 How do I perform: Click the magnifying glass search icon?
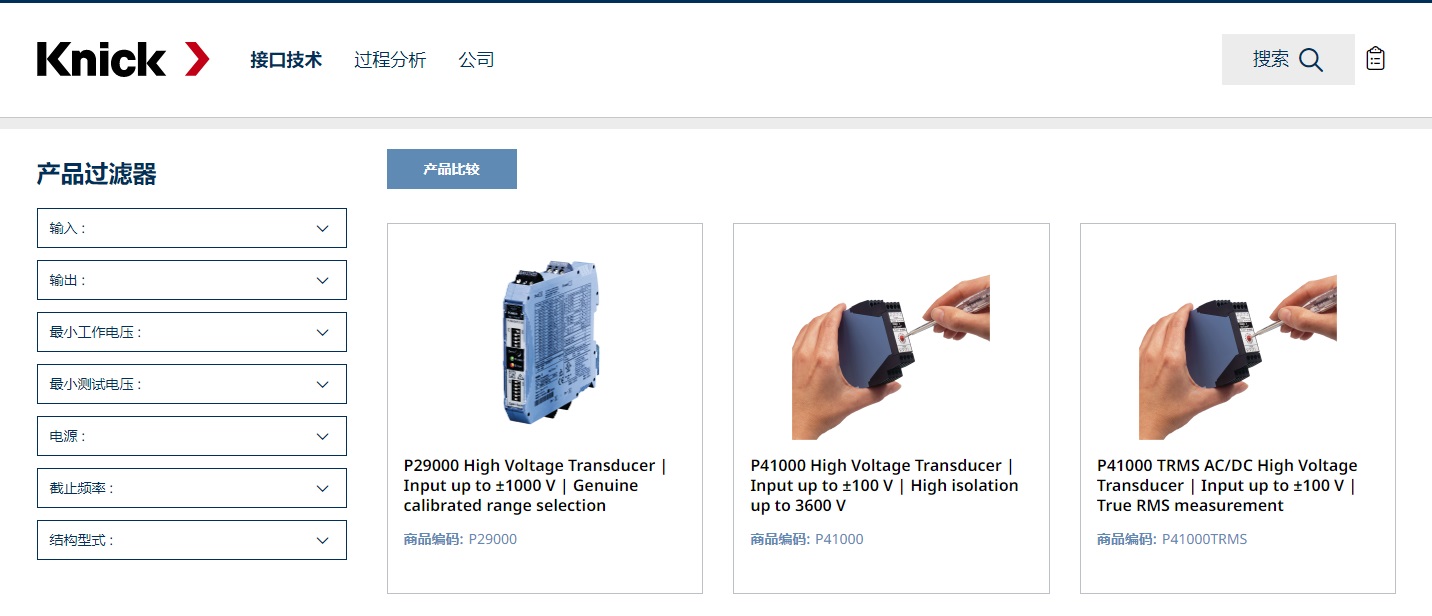point(1311,60)
